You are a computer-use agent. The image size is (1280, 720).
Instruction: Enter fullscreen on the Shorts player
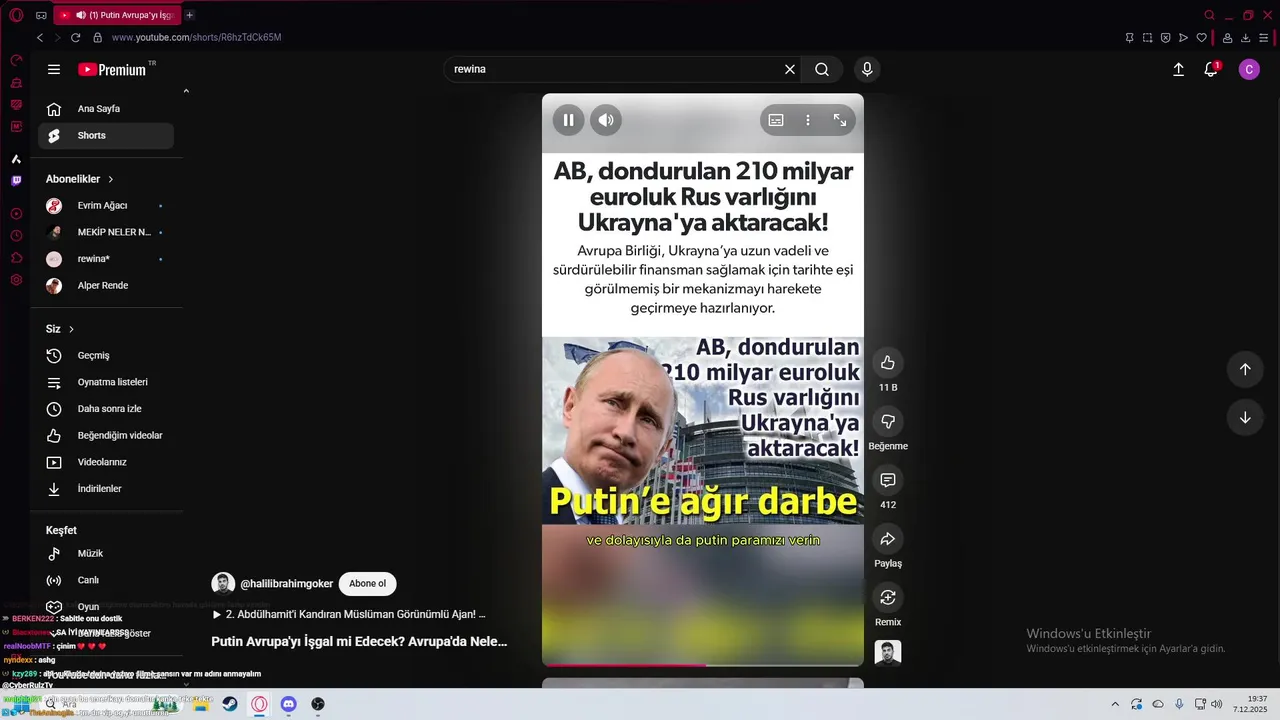(x=840, y=120)
